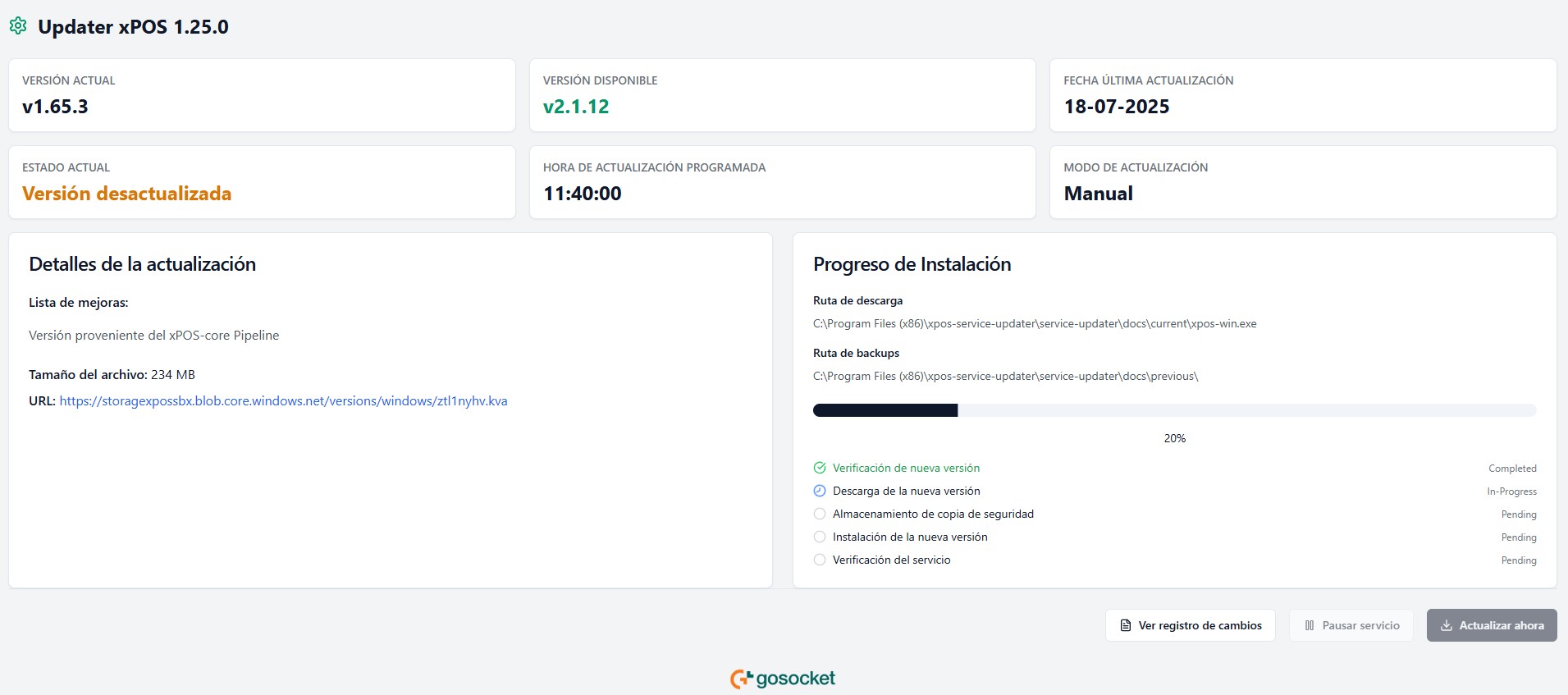Image resolution: width=1568 pixels, height=695 pixels.
Task: Click the Completed status label
Action: click(x=1513, y=469)
